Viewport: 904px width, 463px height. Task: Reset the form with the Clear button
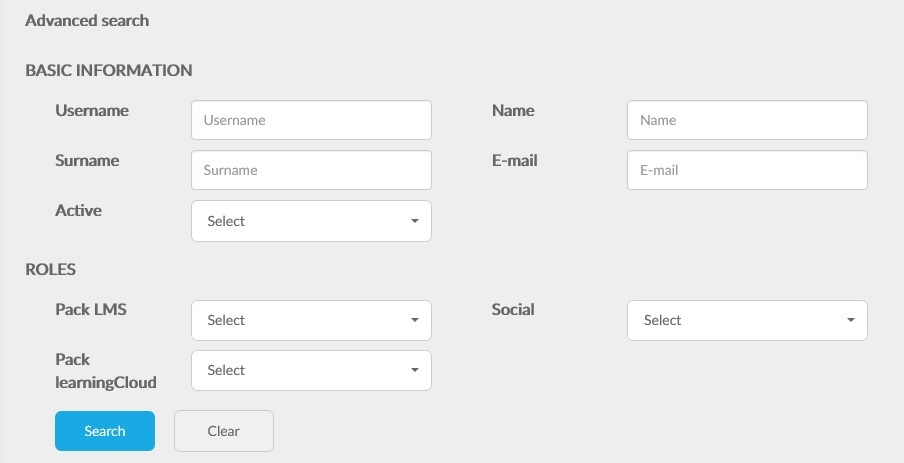(x=224, y=431)
